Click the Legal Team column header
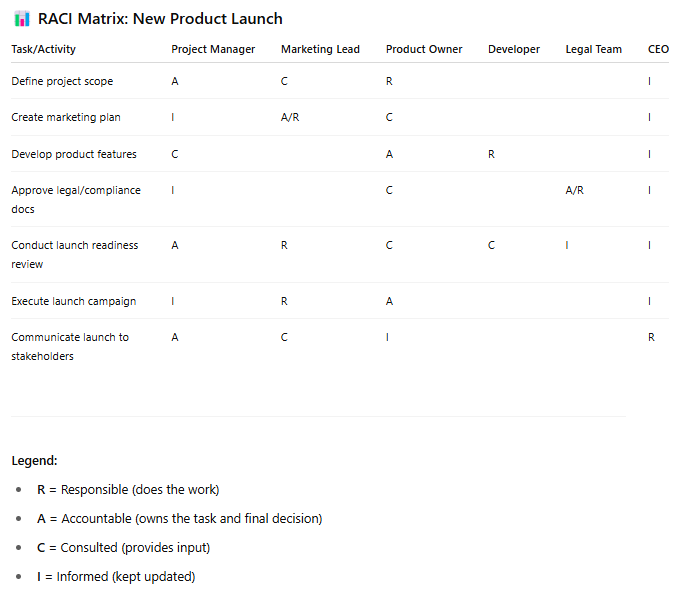 (x=593, y=49)
